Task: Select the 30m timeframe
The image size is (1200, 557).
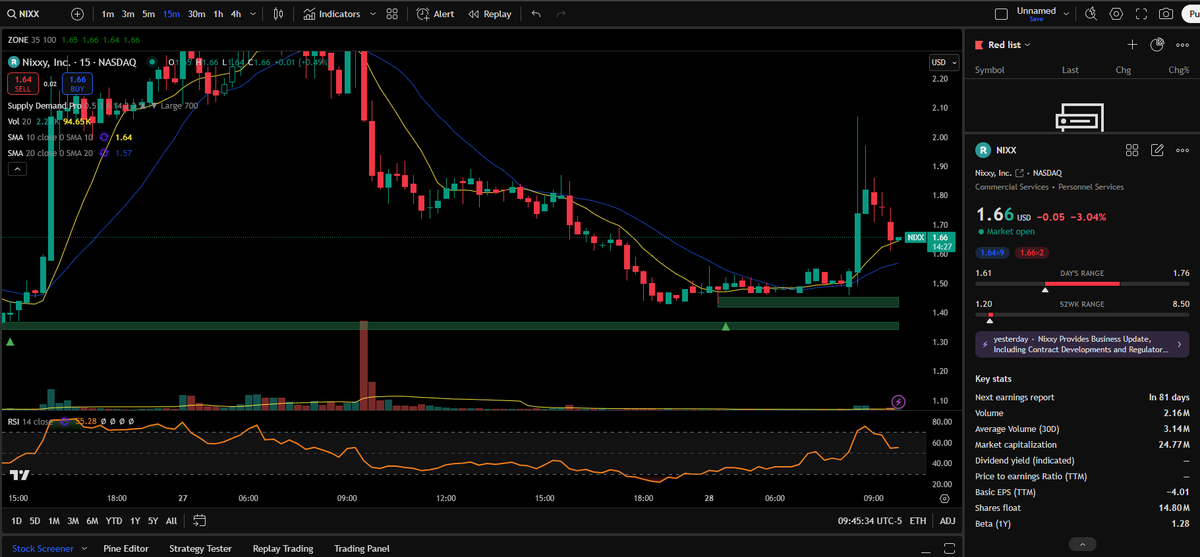Action: point(196,14)
